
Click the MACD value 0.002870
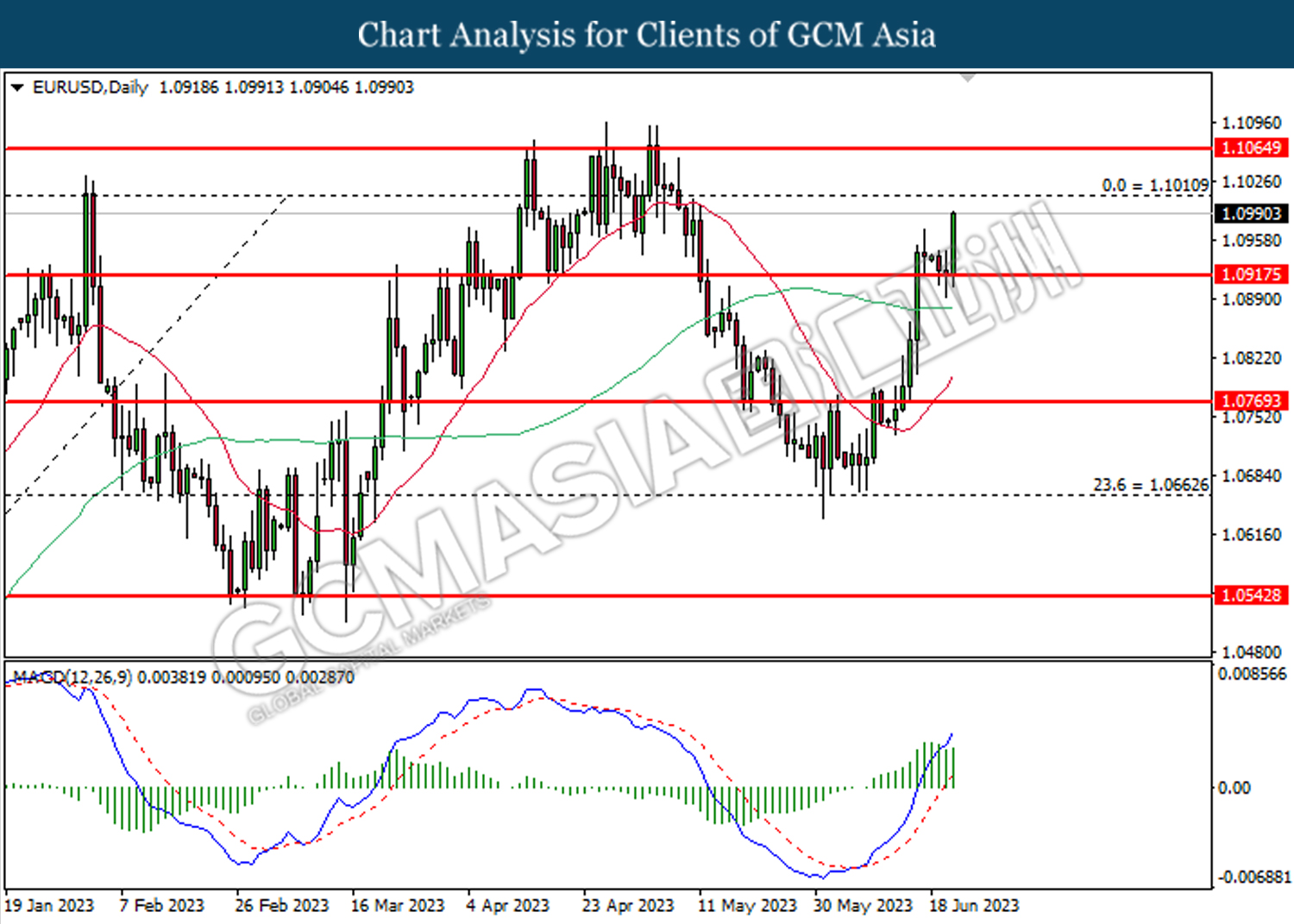(320, 677)
